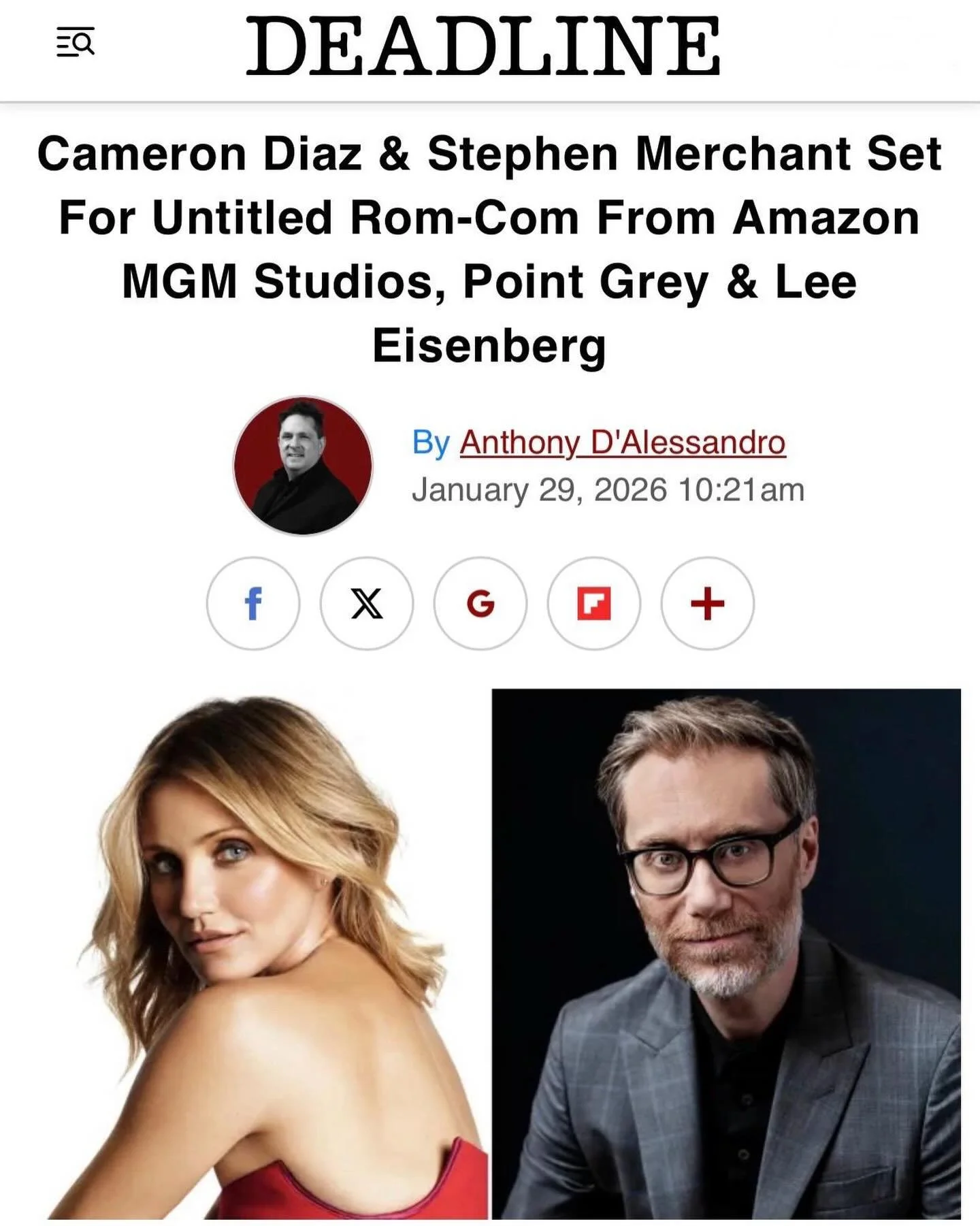The width and height of the screenshot is (980, 1226).
Task: Click the author's circular avatar photo
Action: pos(303,466)
